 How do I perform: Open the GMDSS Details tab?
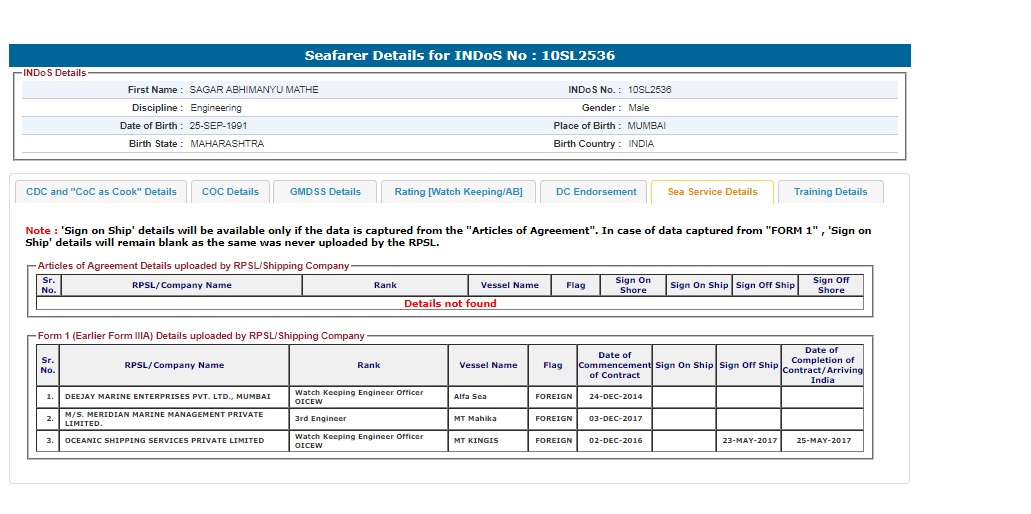tap(325, 192)
